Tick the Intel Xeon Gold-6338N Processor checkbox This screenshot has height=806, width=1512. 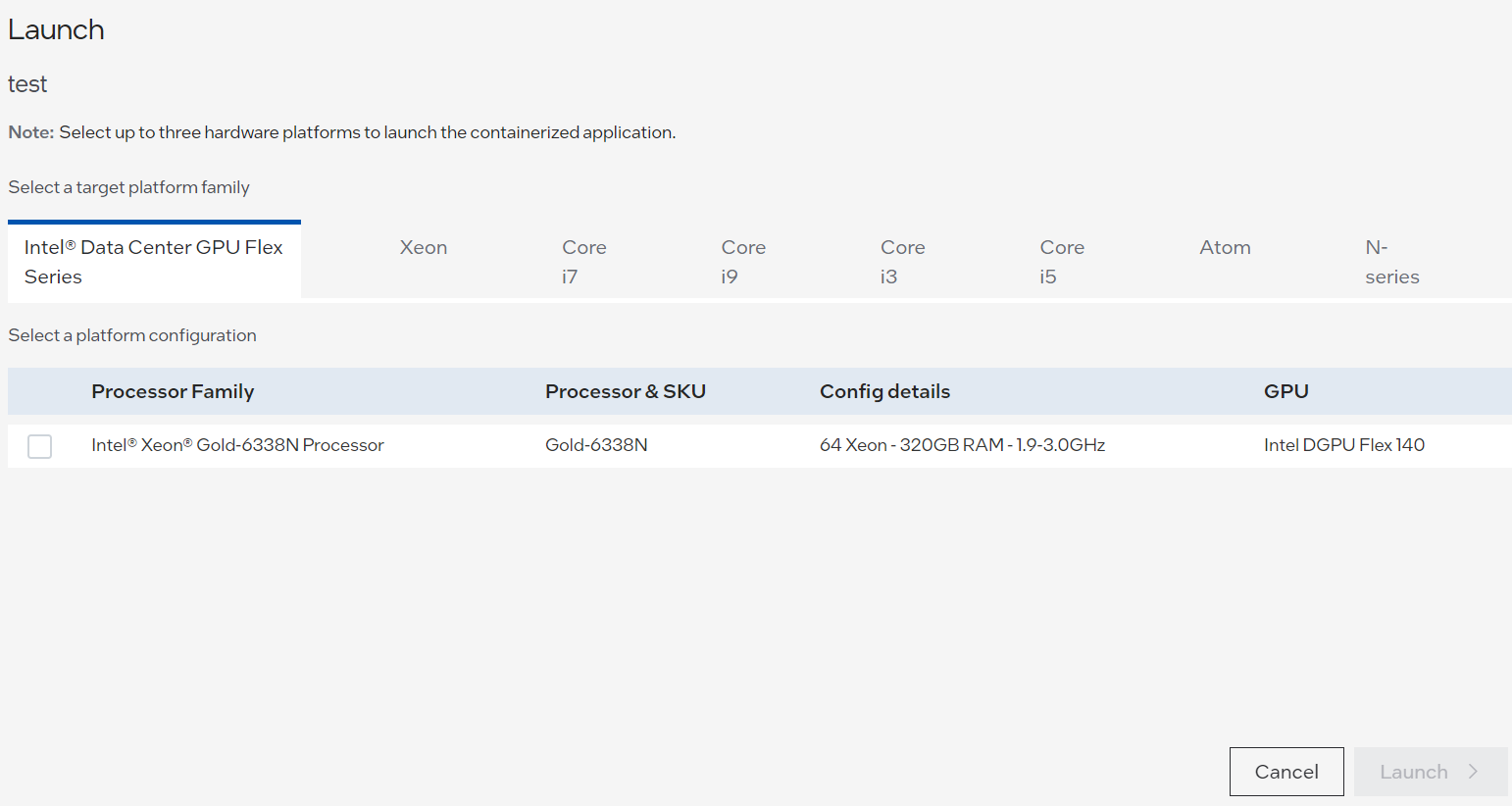pos(40,446)
